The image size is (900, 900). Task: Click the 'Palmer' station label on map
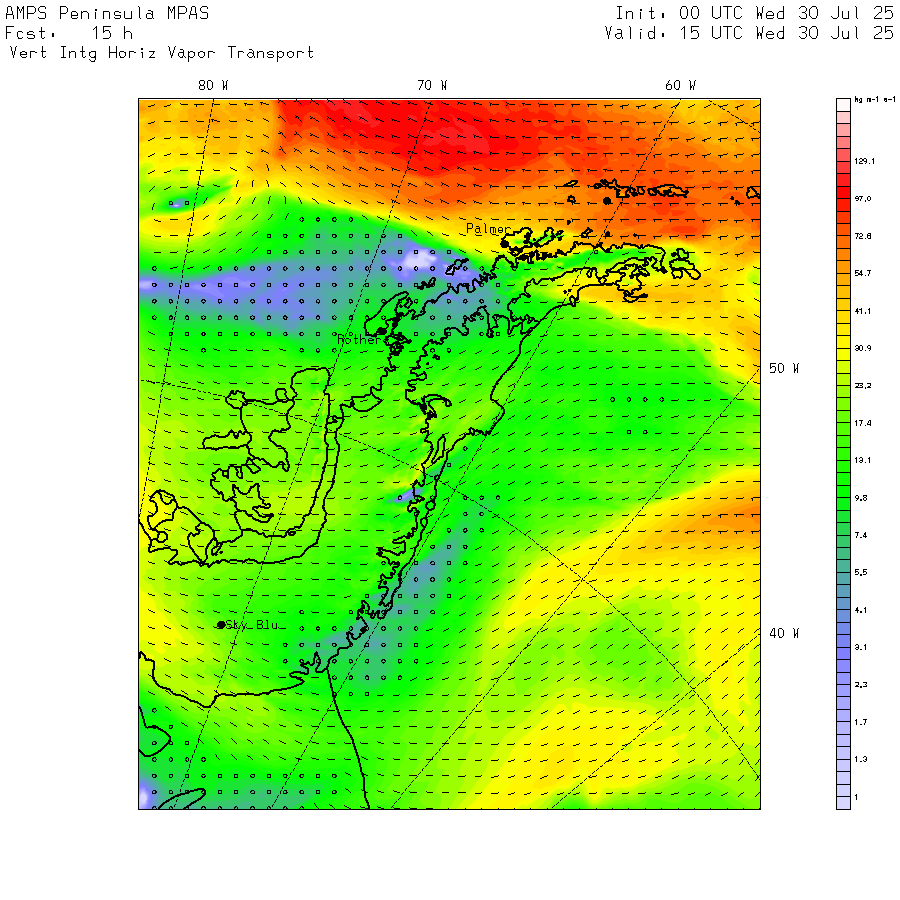(488, 229)
